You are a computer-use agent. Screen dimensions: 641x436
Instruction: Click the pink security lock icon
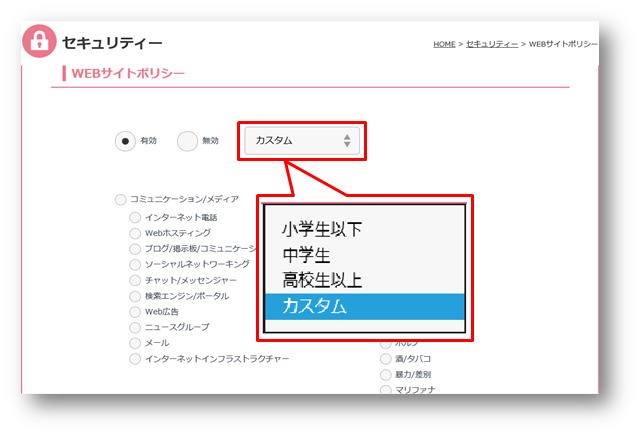coord(39,42)
